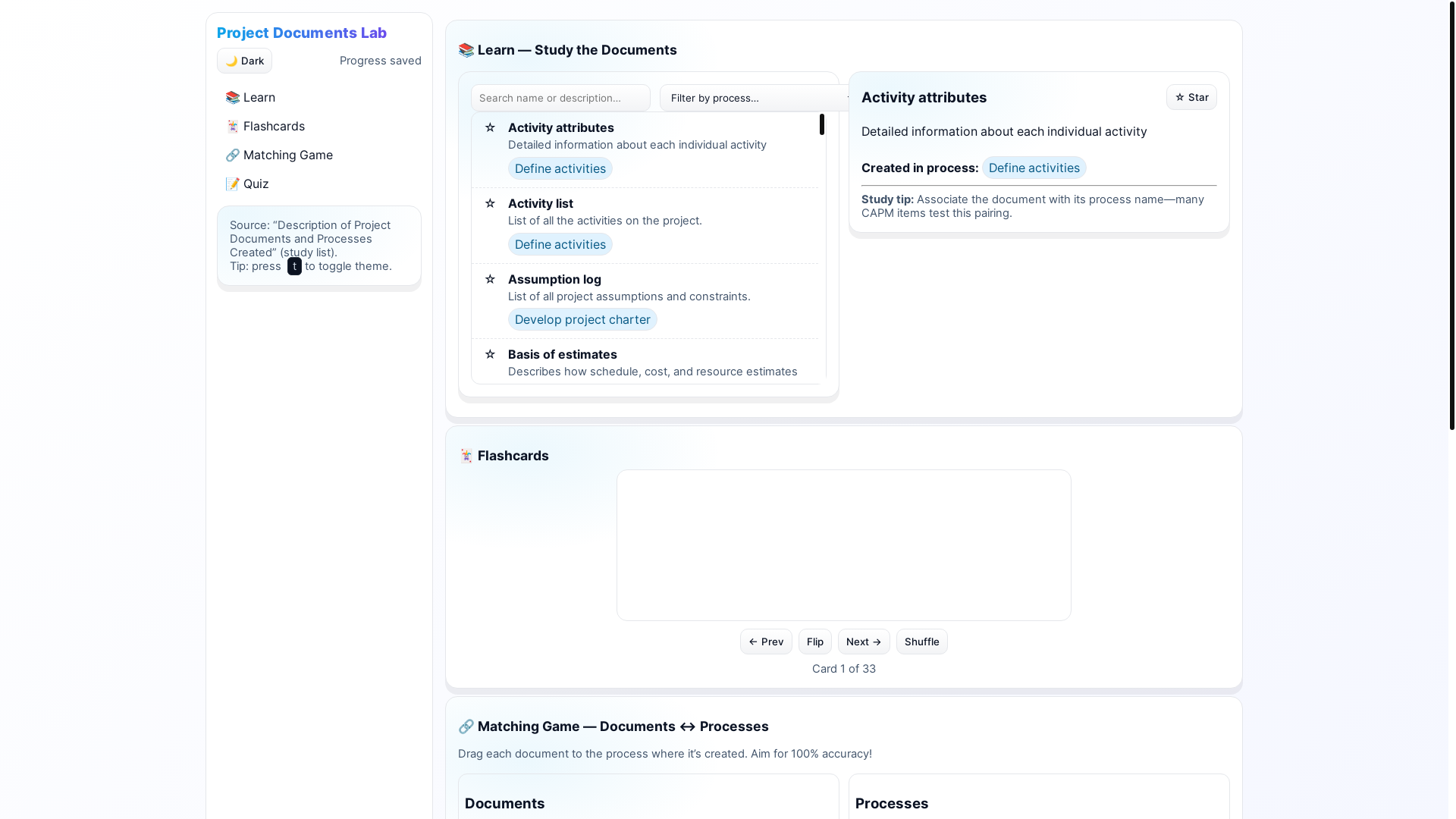Viewport: 1456px width, 819px height.
Task: Click the Card 1 of 33 counter
Action: (x=844, y=669)
